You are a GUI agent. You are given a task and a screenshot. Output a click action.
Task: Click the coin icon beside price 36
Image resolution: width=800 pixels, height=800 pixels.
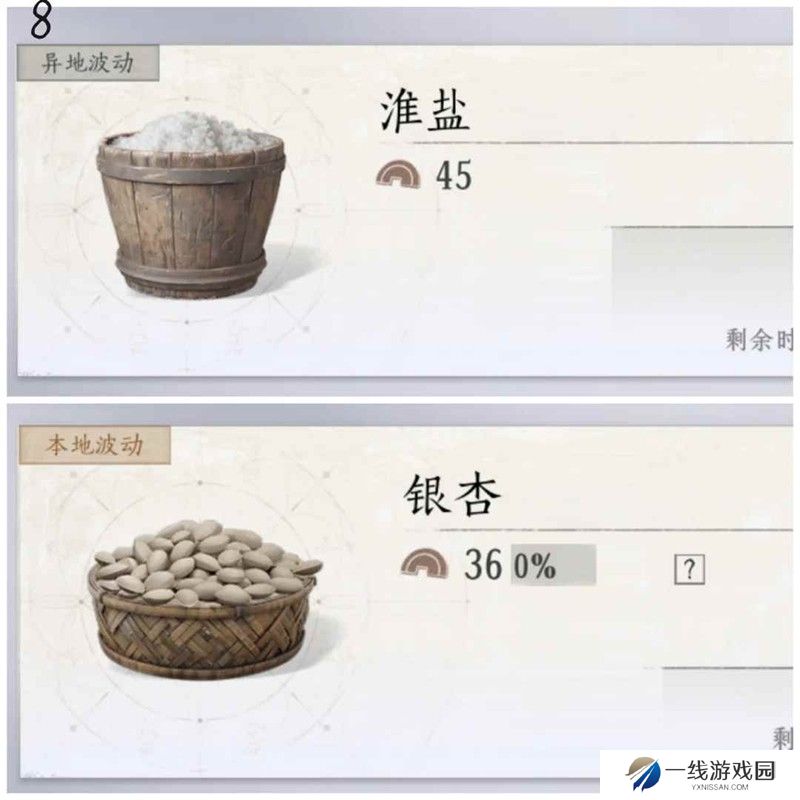tap(424, 563)
